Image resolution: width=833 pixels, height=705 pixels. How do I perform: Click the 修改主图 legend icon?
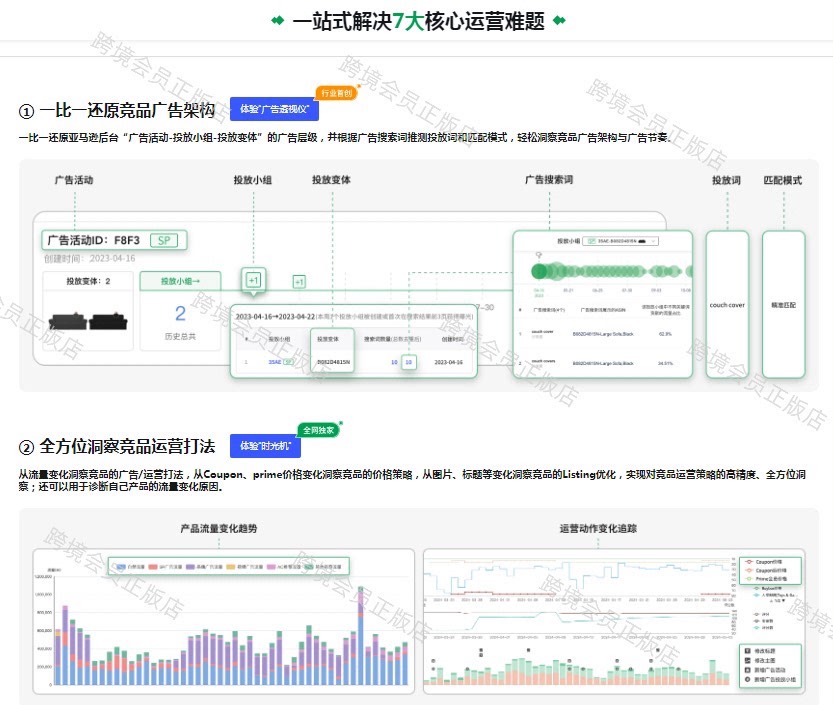pos(748,660)
